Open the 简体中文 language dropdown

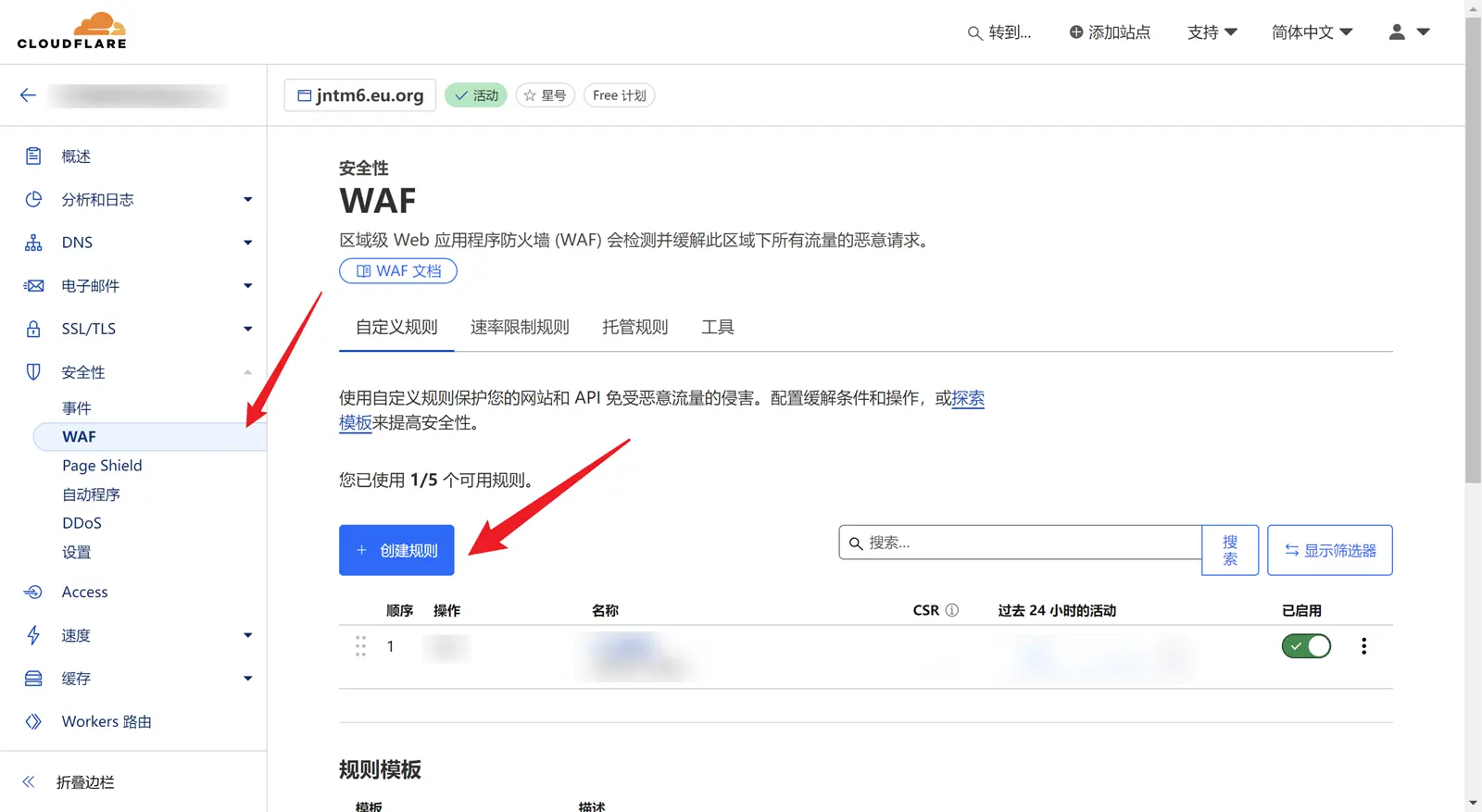[1312, 32]
